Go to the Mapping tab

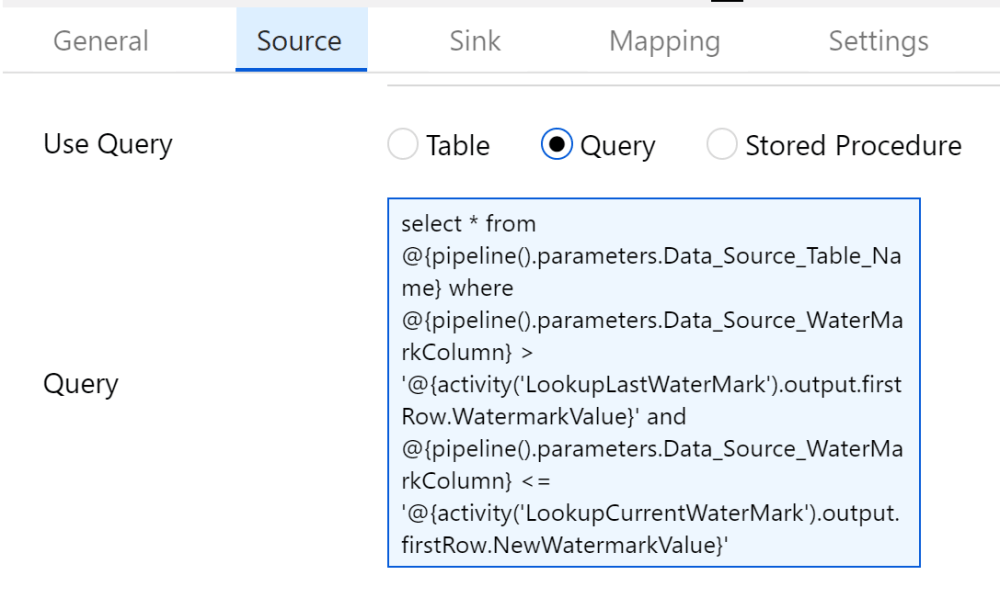664,41
